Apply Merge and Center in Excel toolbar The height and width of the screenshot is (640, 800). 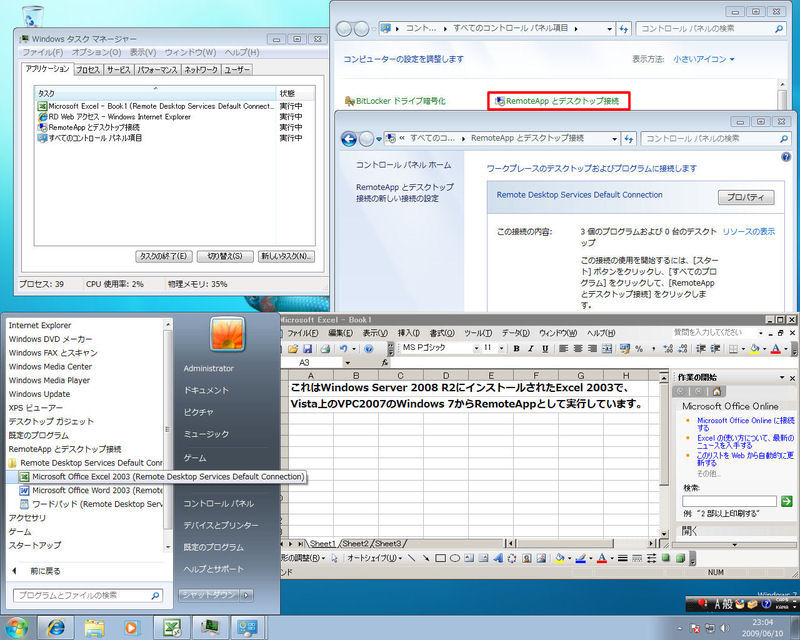pyautogui.click(x=607, y=349)
